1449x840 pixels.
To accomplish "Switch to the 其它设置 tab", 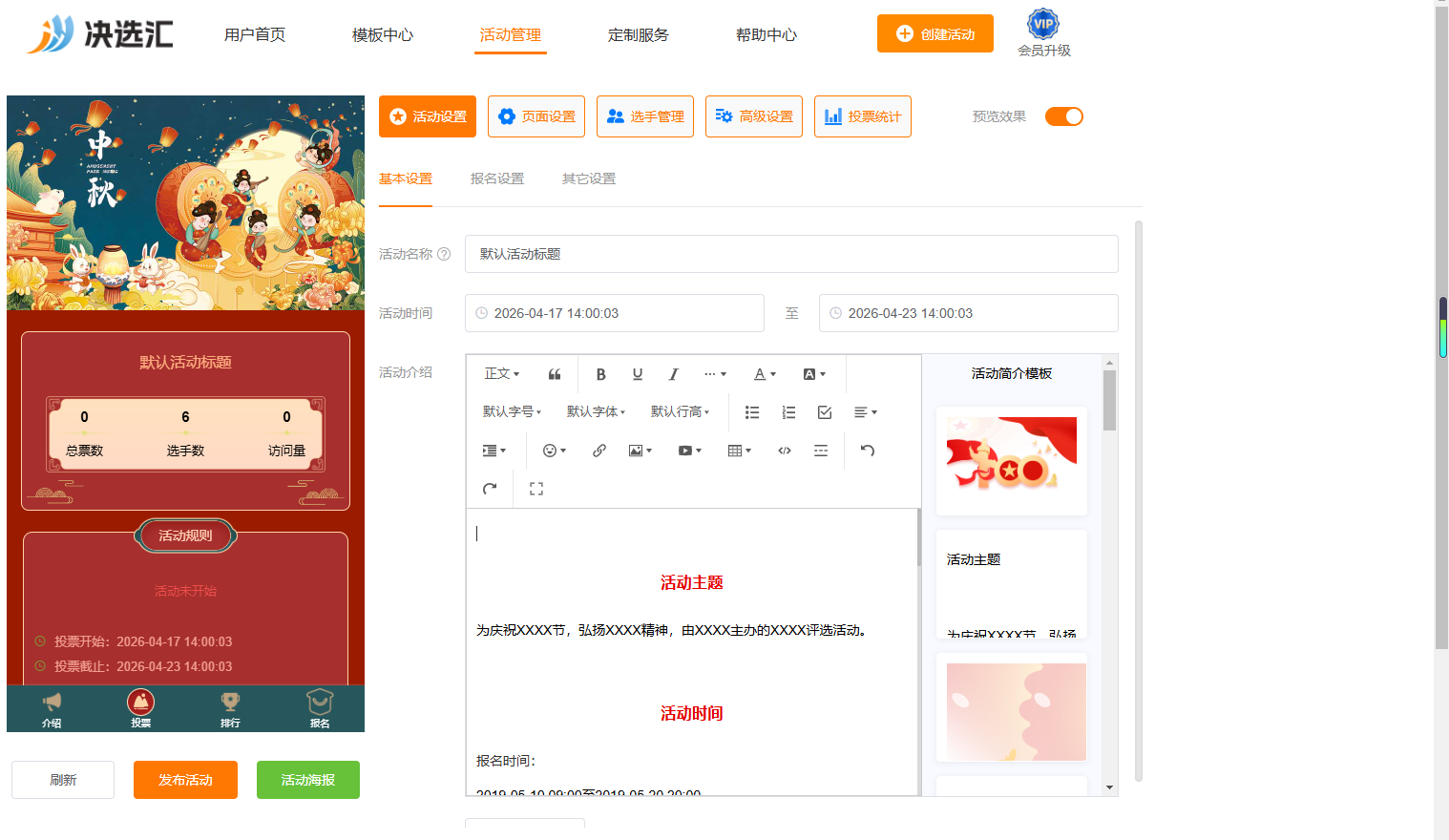I will 589,178.
